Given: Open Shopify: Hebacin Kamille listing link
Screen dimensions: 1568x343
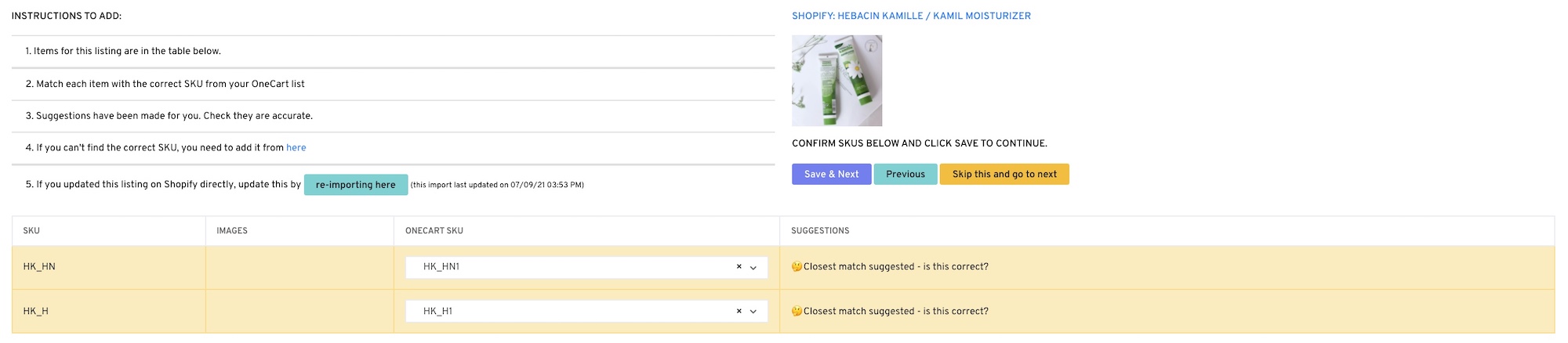Looking at the screenshot, I should click(910, 16).
